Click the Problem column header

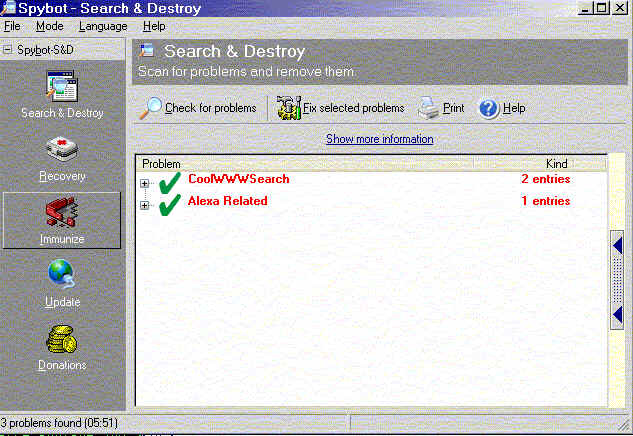161,164
